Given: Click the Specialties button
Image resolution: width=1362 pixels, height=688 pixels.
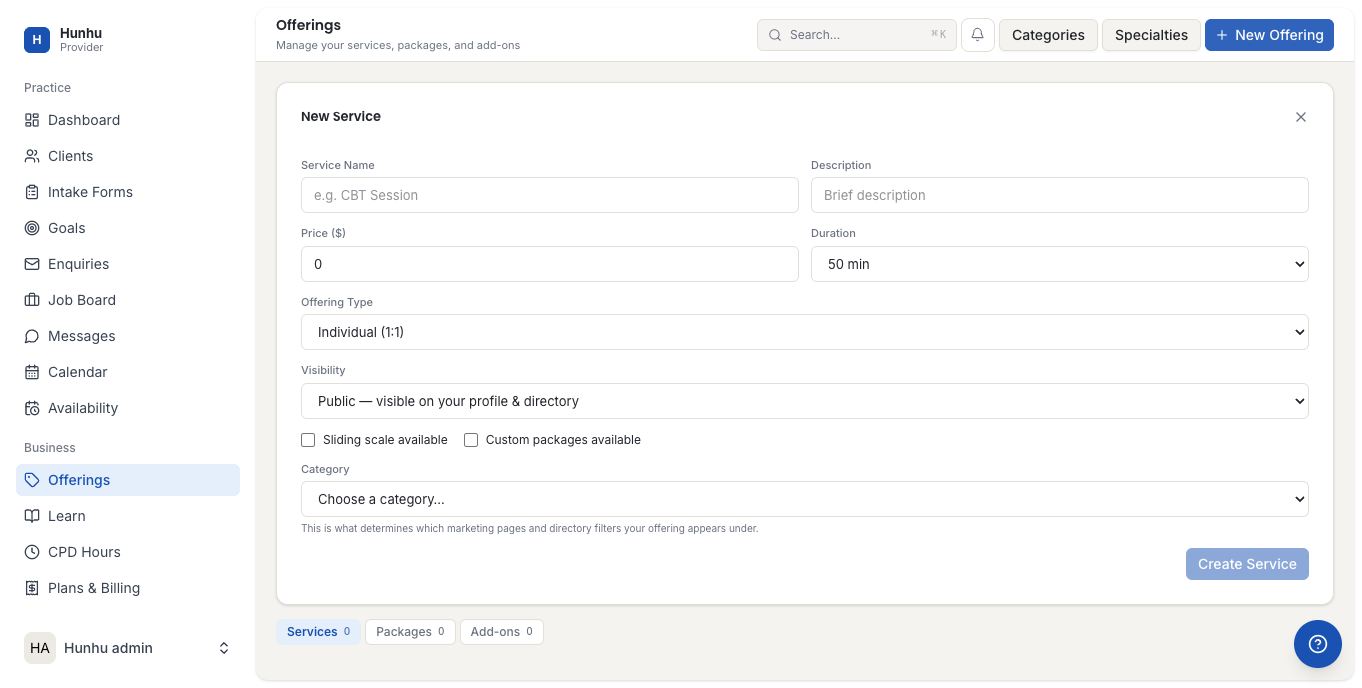Looking at the screenshot, I should coord(1151,35).
